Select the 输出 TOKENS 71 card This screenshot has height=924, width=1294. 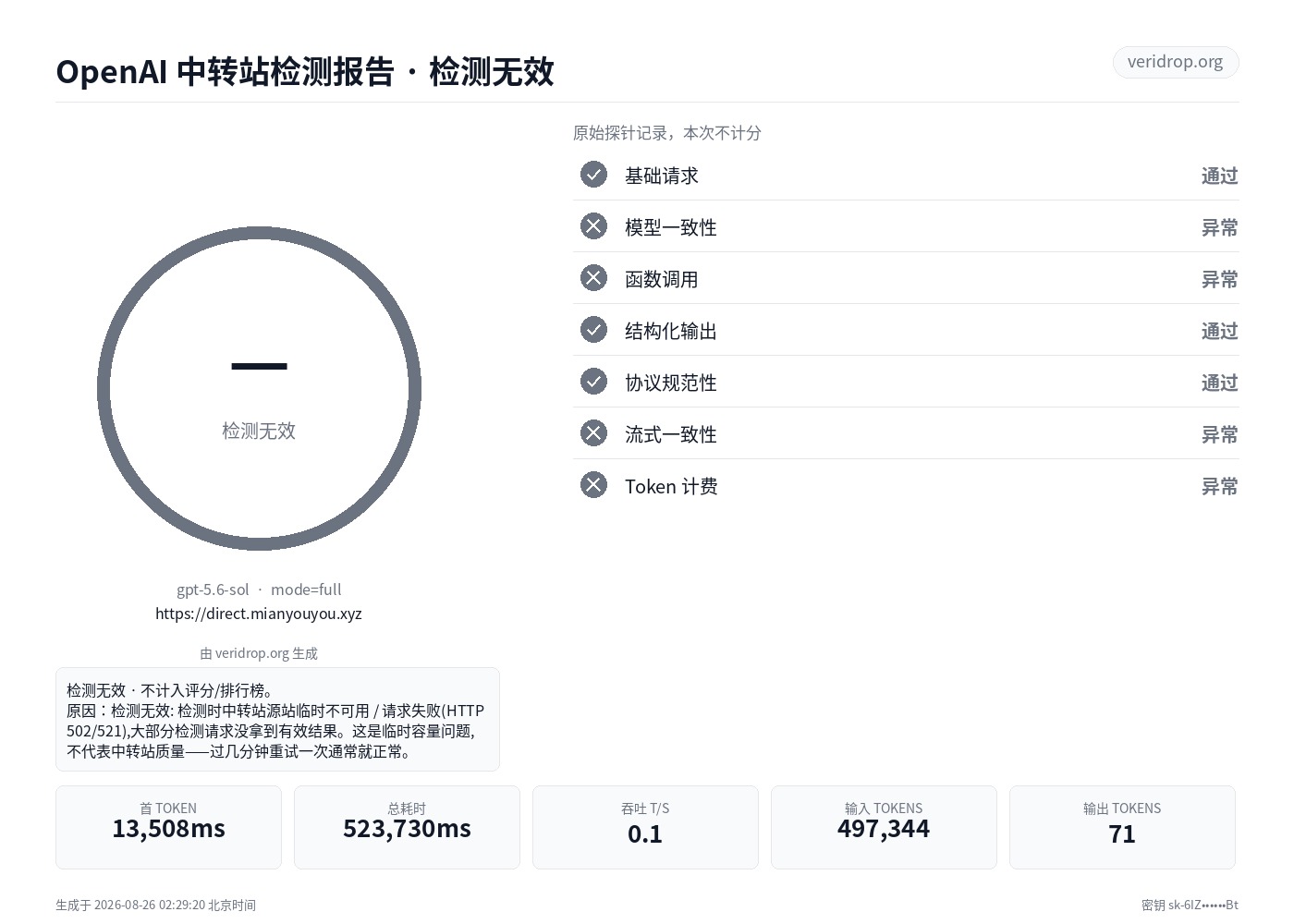coord(1122,827)
